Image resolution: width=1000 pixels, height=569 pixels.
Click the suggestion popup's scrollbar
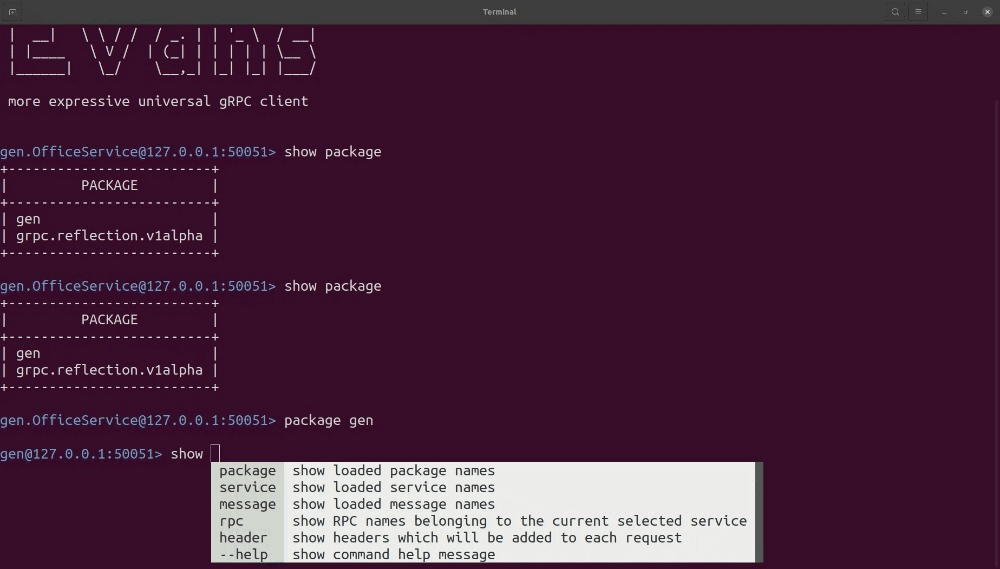pyautogui.click(x=759, y=512)
